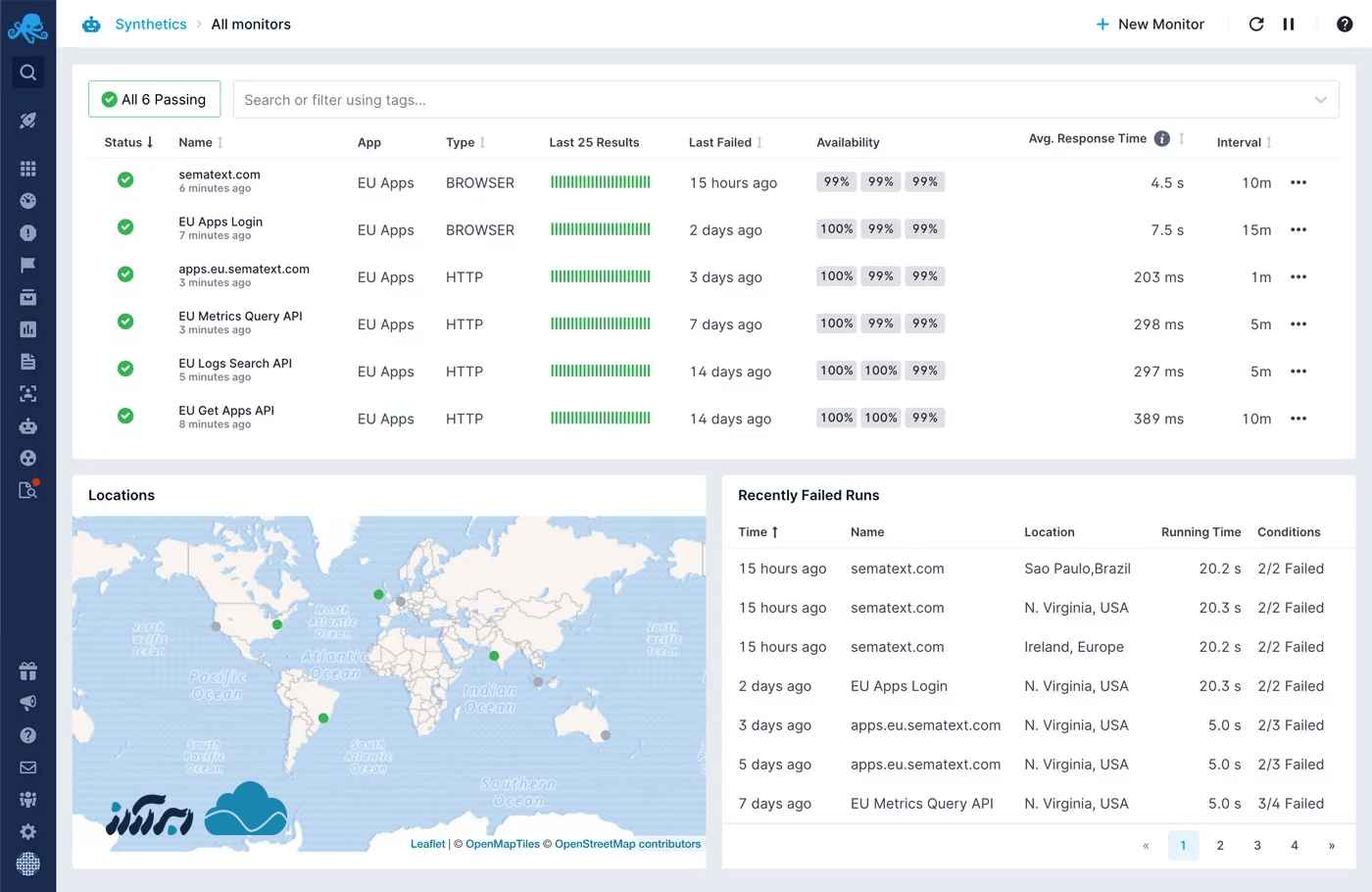Open the EU Apps Login monitor

pyautogui.click(x=220, y=223)
